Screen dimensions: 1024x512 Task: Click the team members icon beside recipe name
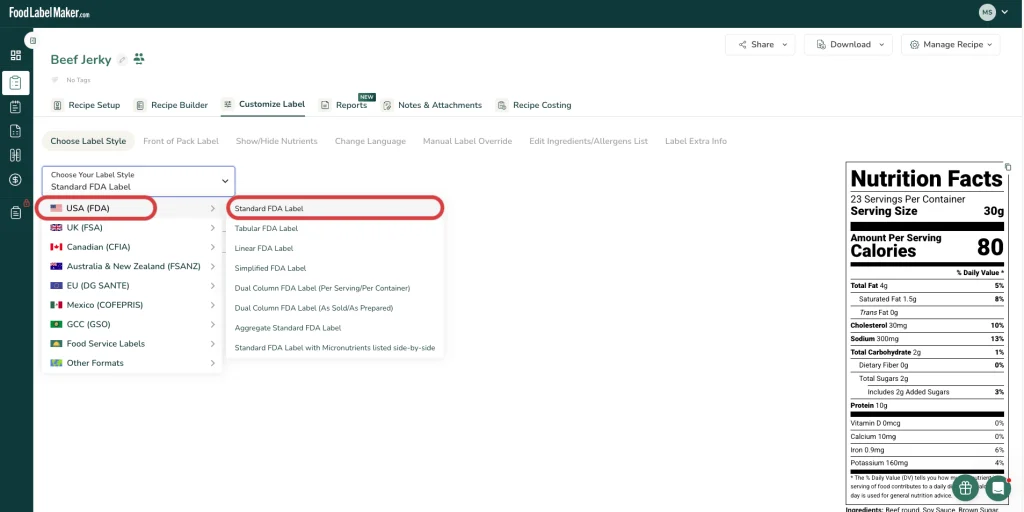(x=138, y=59)
